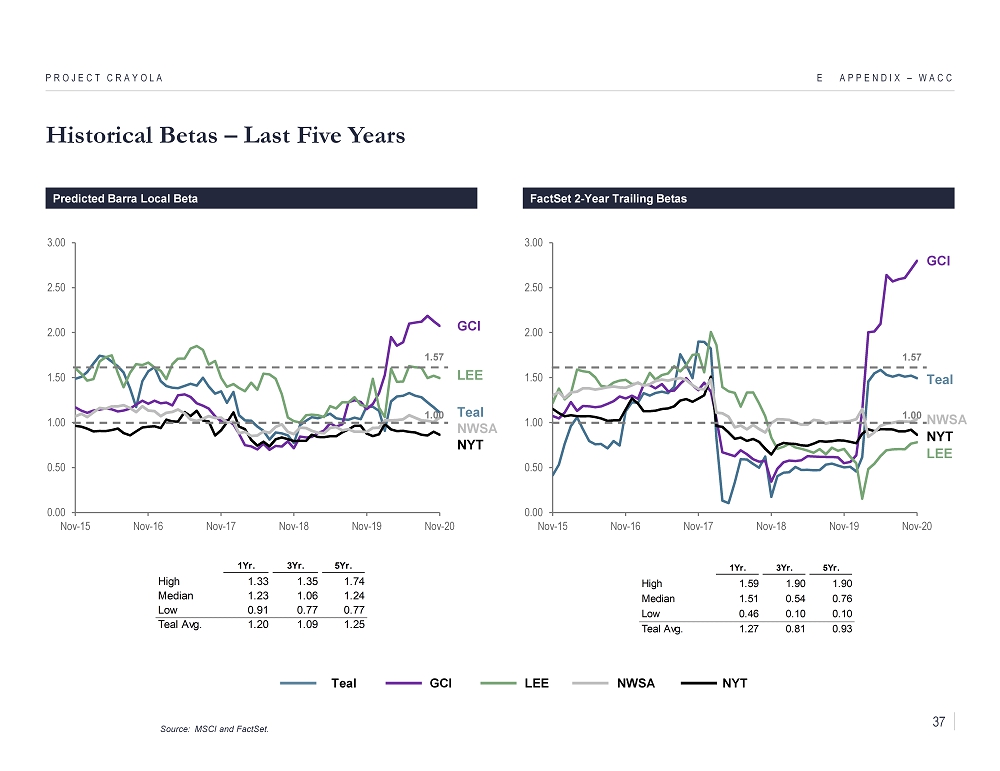The width and height of the screenshot is (1000, 771).
Task: Select the purple GCI swatch in bottom legend
Action: [400, 683]
